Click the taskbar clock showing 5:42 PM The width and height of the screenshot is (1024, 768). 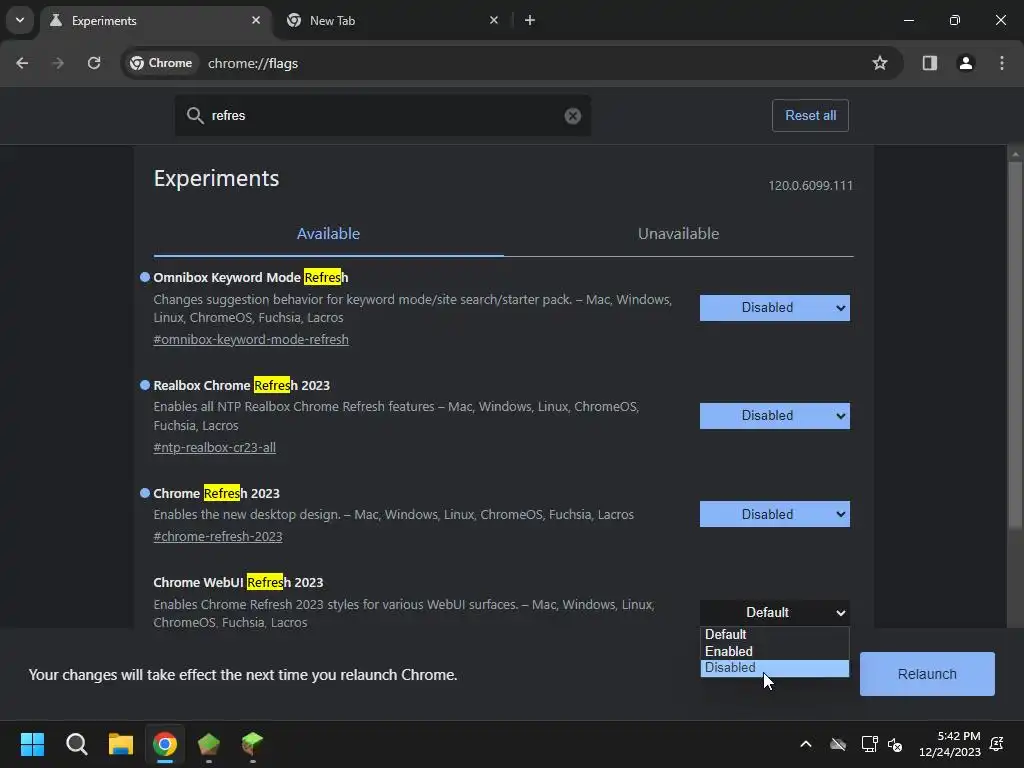pos(950,744)
